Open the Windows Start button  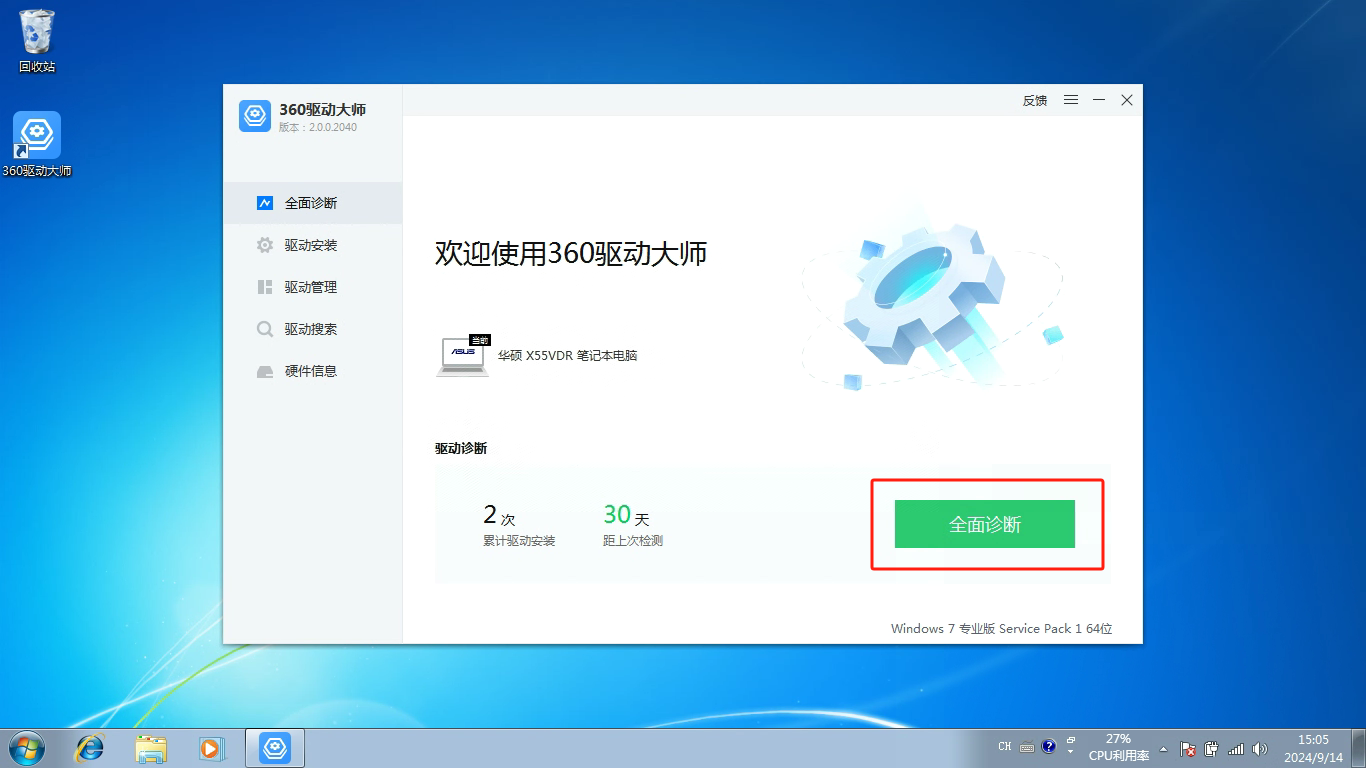click(26, 748)
